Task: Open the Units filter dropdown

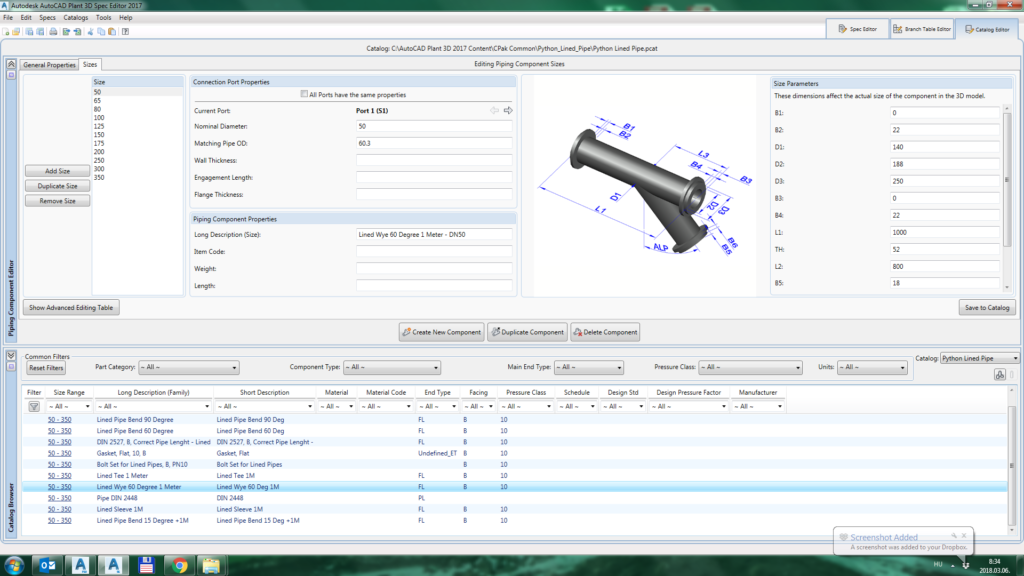Action: [x=872, y=368]
